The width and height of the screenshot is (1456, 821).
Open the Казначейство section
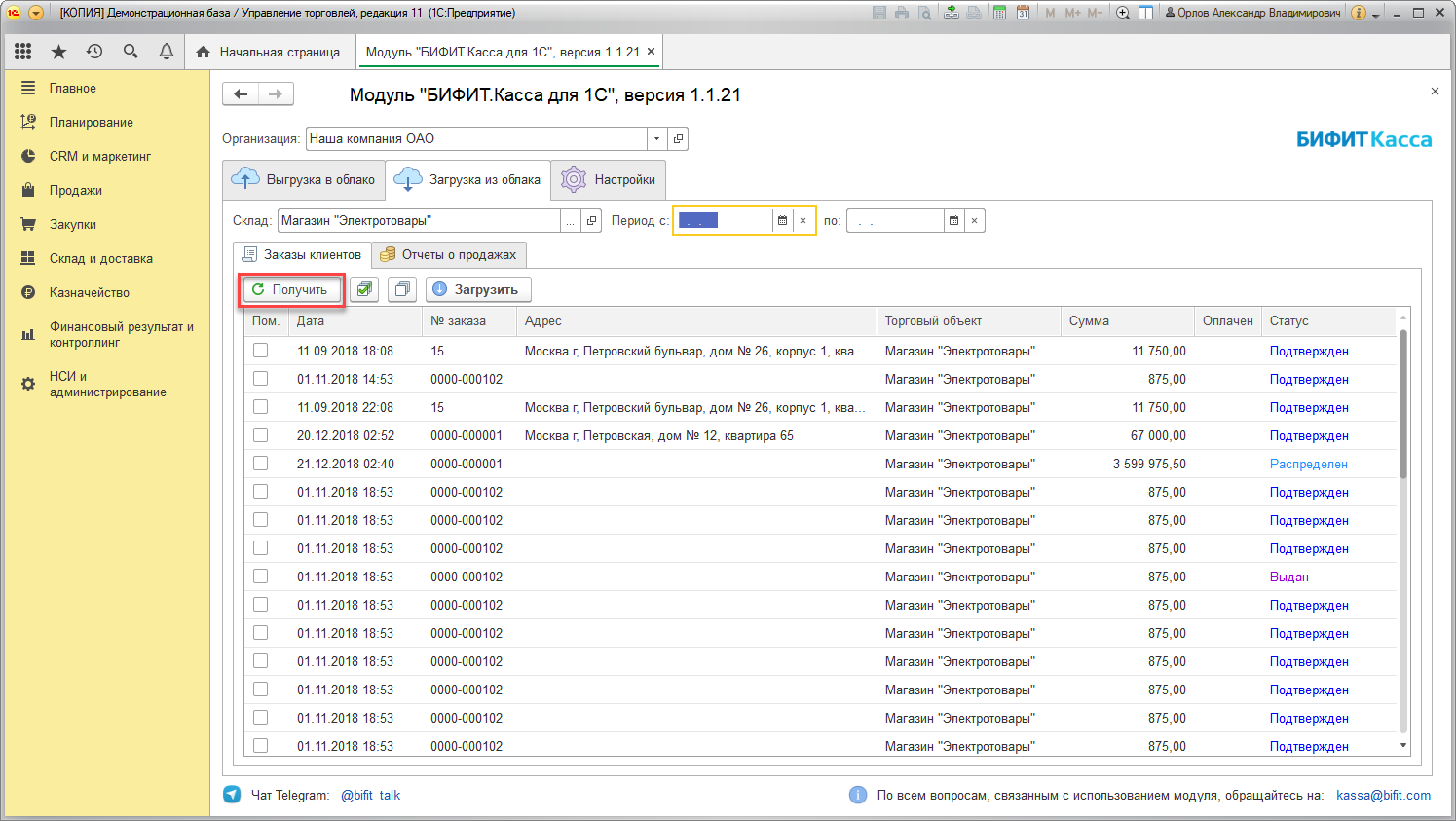[90, 292]
